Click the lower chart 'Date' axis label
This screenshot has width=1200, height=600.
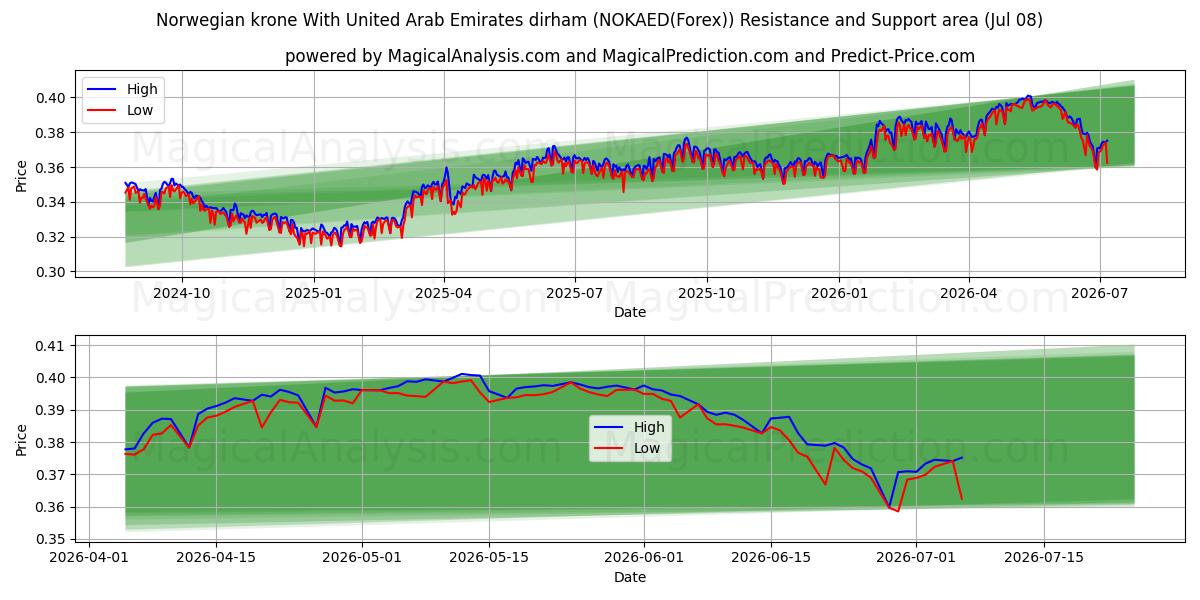click(630, 577)
